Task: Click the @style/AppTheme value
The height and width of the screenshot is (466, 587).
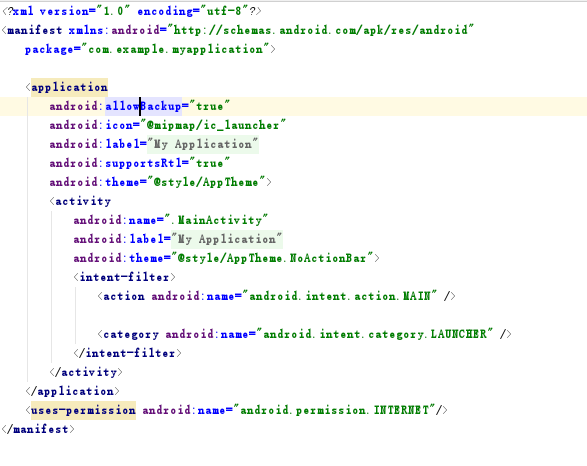Action: pos(206,182)
